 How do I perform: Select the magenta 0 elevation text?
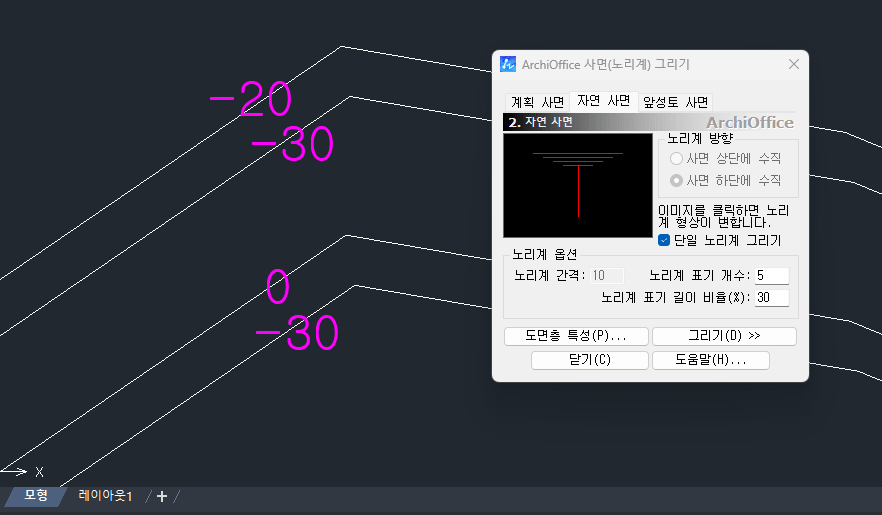[278, 287]
